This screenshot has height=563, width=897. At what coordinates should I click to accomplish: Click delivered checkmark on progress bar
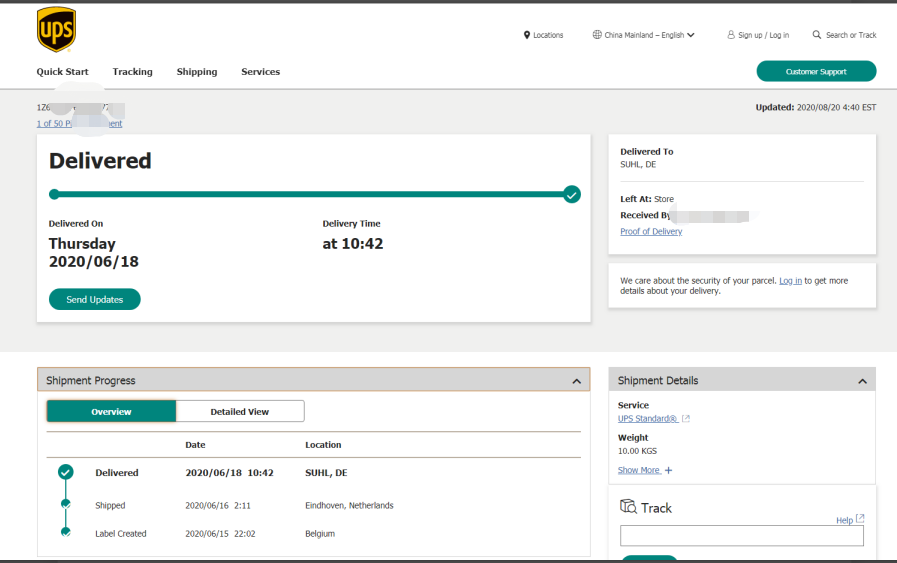(571, 195)
